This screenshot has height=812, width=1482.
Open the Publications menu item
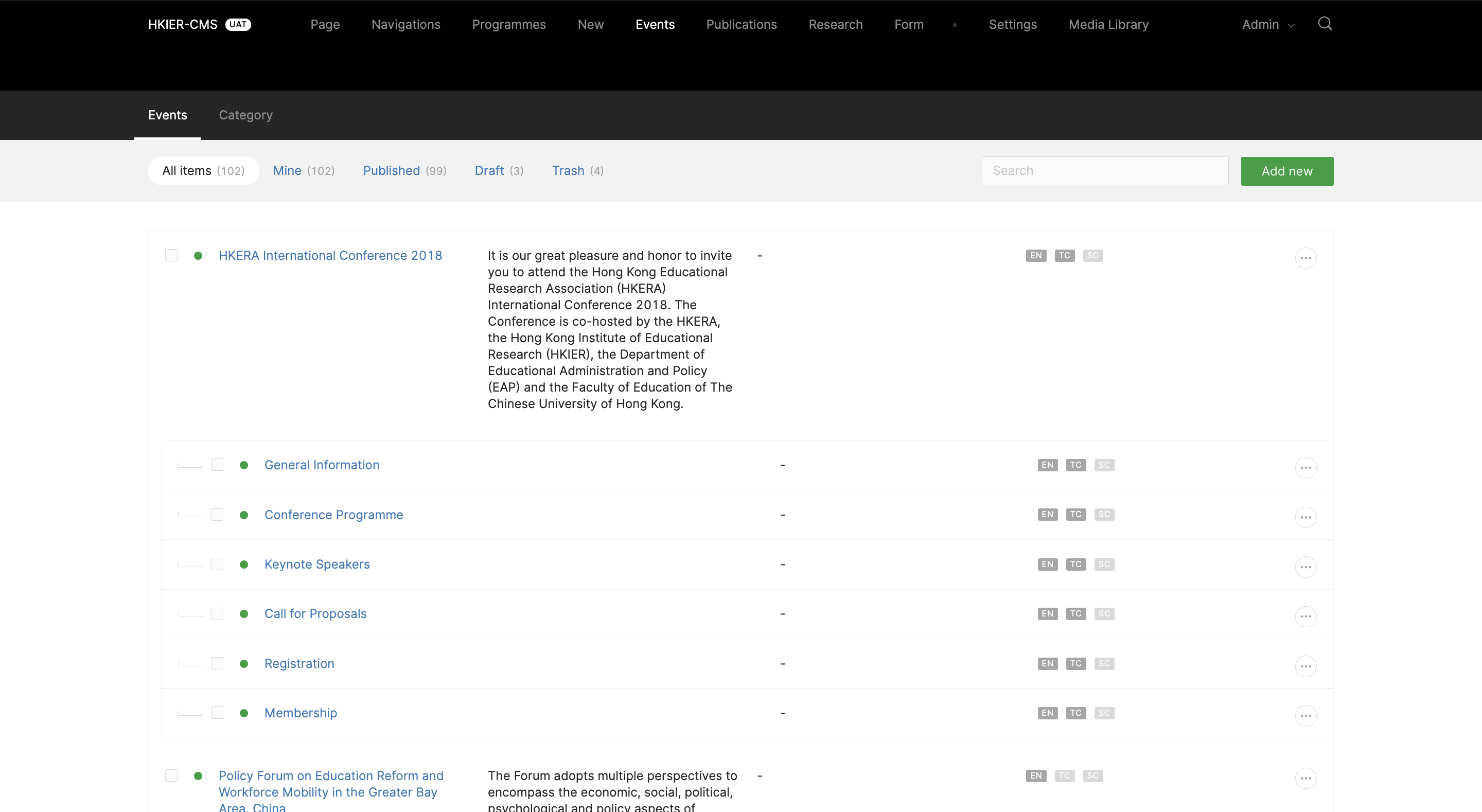click(x=741, y=24)
